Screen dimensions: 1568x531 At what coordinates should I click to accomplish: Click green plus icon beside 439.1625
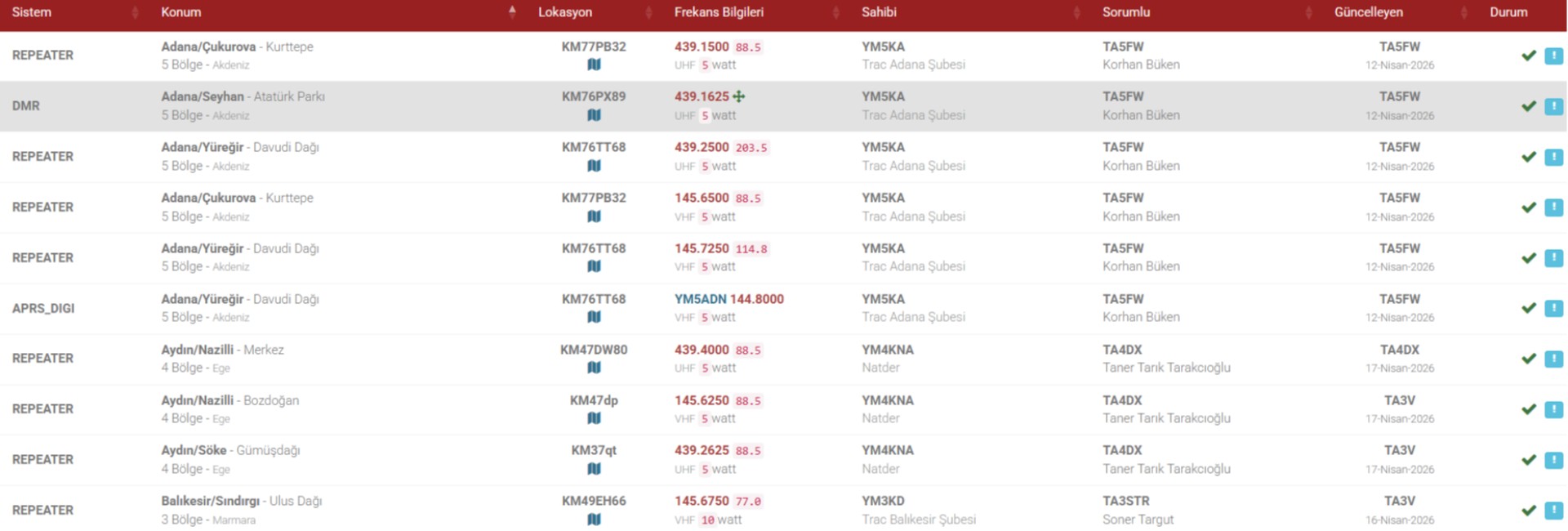pyautogui.click(x=739, y=96)
